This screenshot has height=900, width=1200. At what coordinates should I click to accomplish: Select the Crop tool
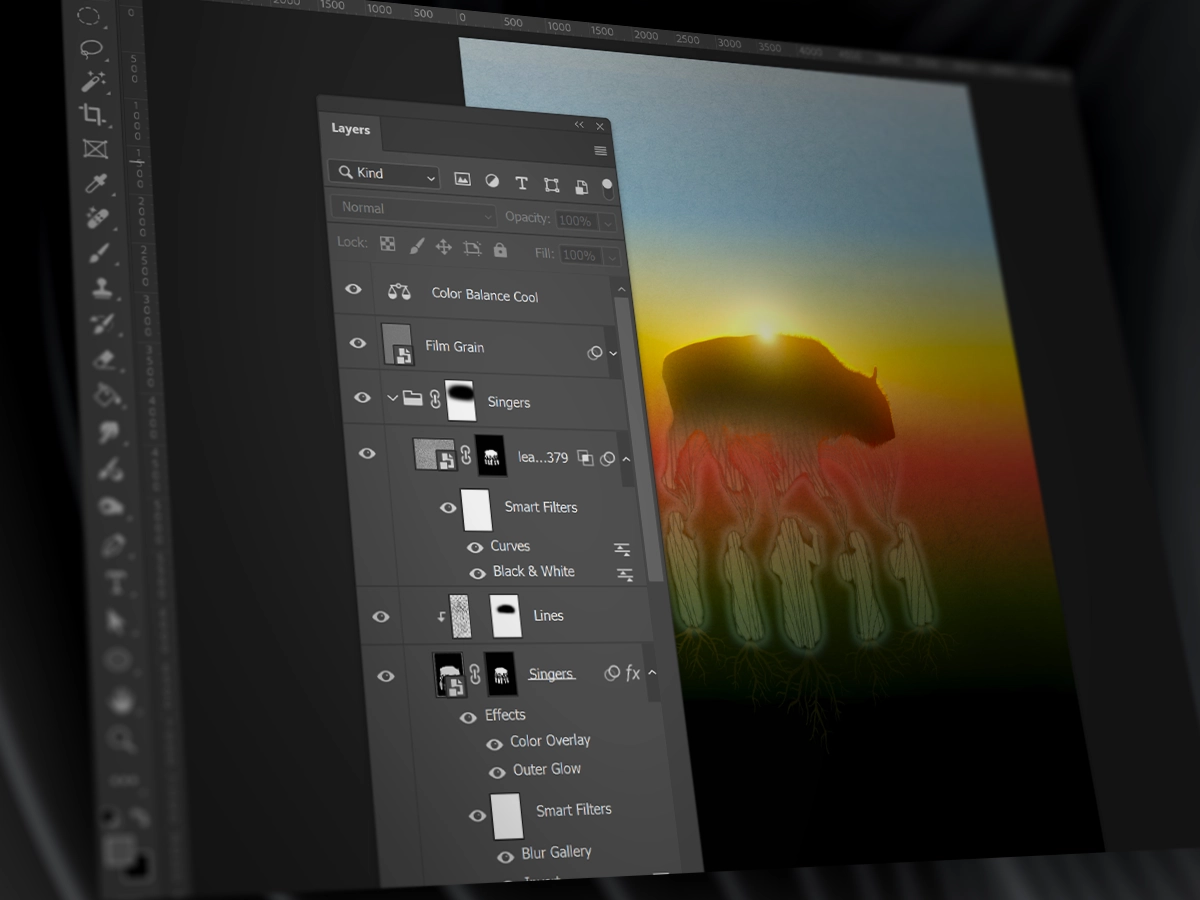[x=93, y=114]
